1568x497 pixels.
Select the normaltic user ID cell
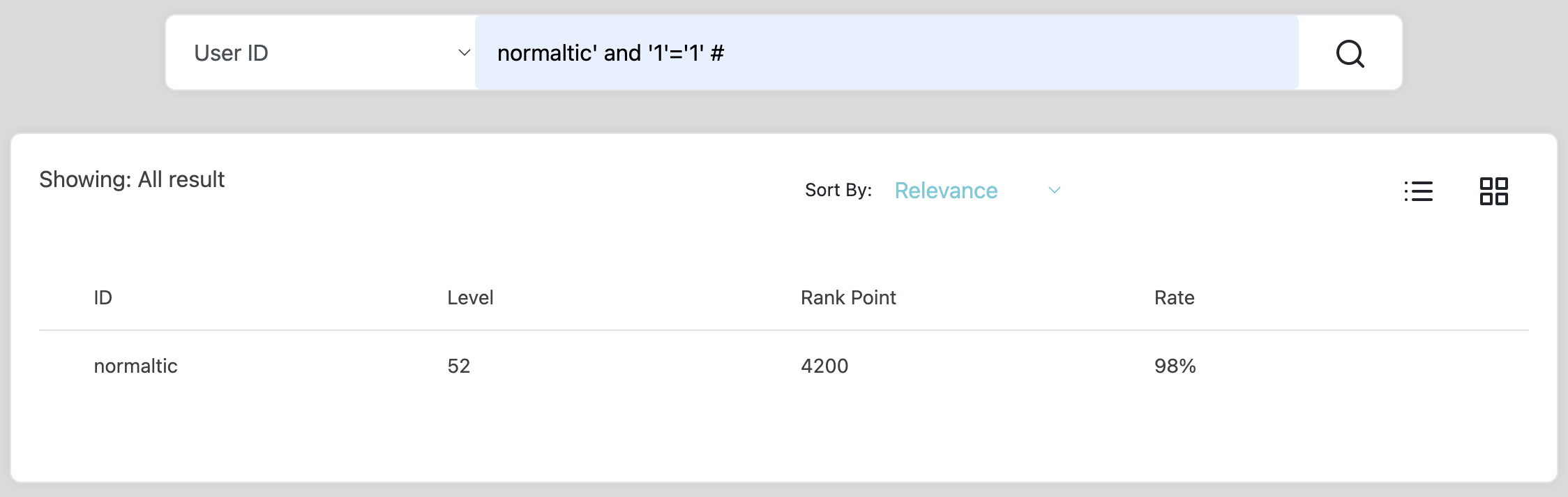(136, 366)
